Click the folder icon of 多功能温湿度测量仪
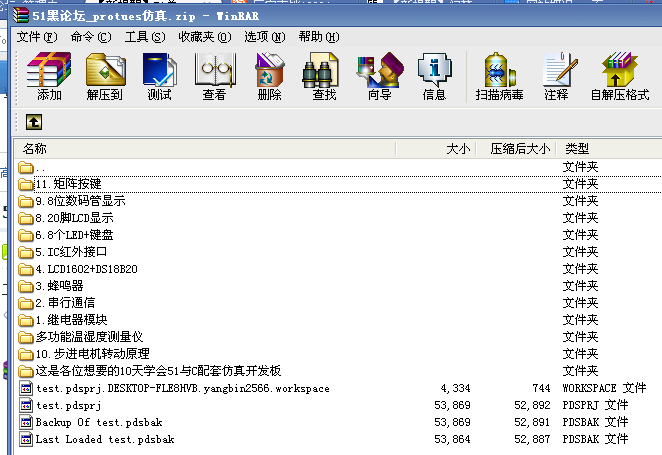This screenshot has height=455, width=662. pyautogui.click(x=26, y=338)
